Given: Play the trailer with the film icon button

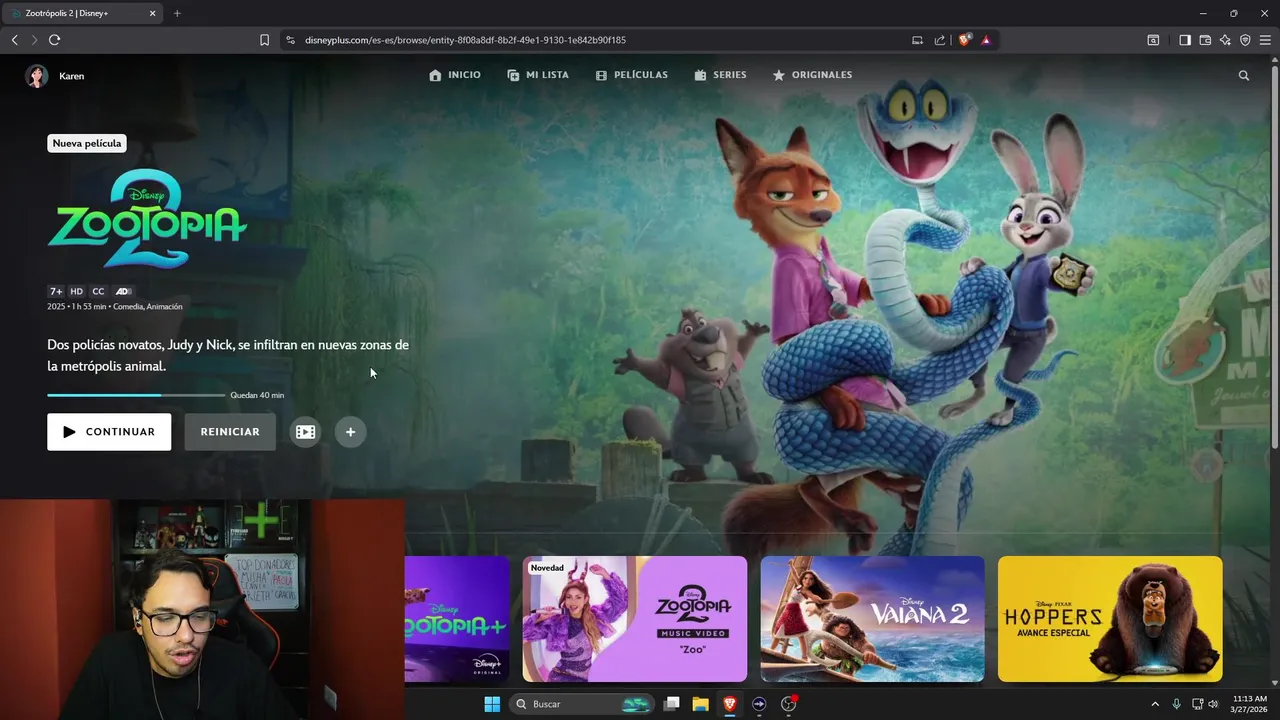Looking at the screenshot, I should pyautogui.click(x=306, y=432).
